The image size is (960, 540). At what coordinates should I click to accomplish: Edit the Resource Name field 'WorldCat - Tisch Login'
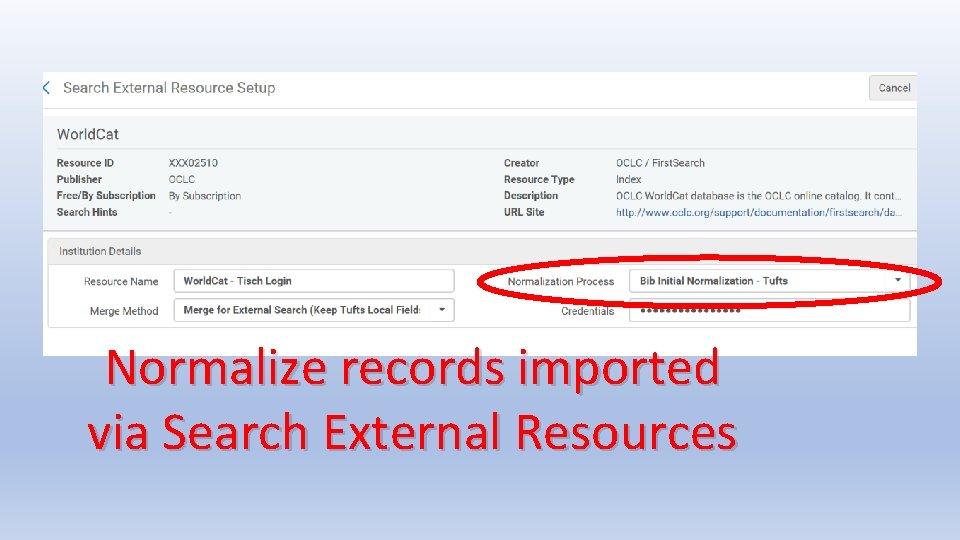pyautogui.click(x=314, y=281)
